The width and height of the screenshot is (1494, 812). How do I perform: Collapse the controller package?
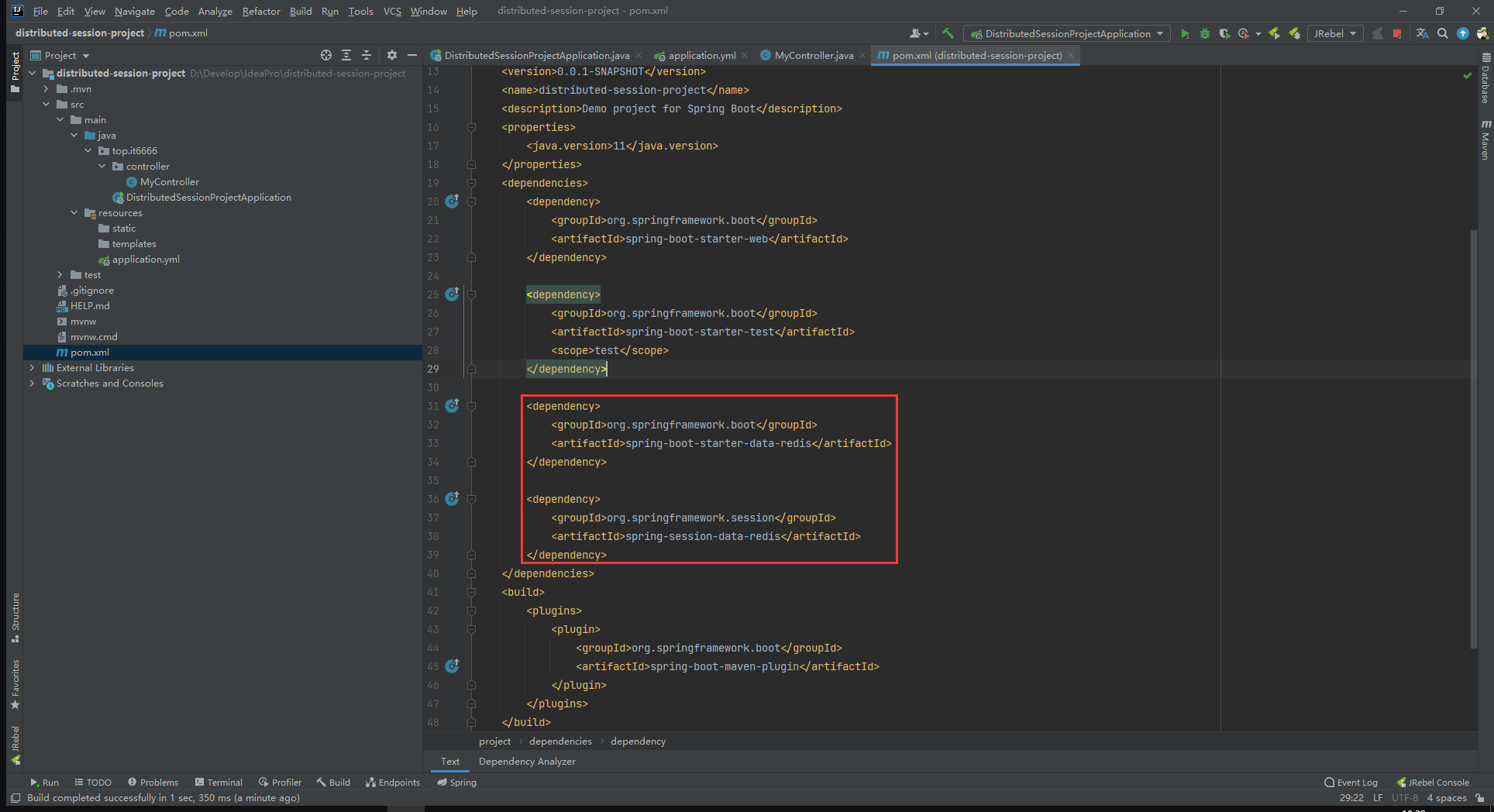(x=102, y=166)
